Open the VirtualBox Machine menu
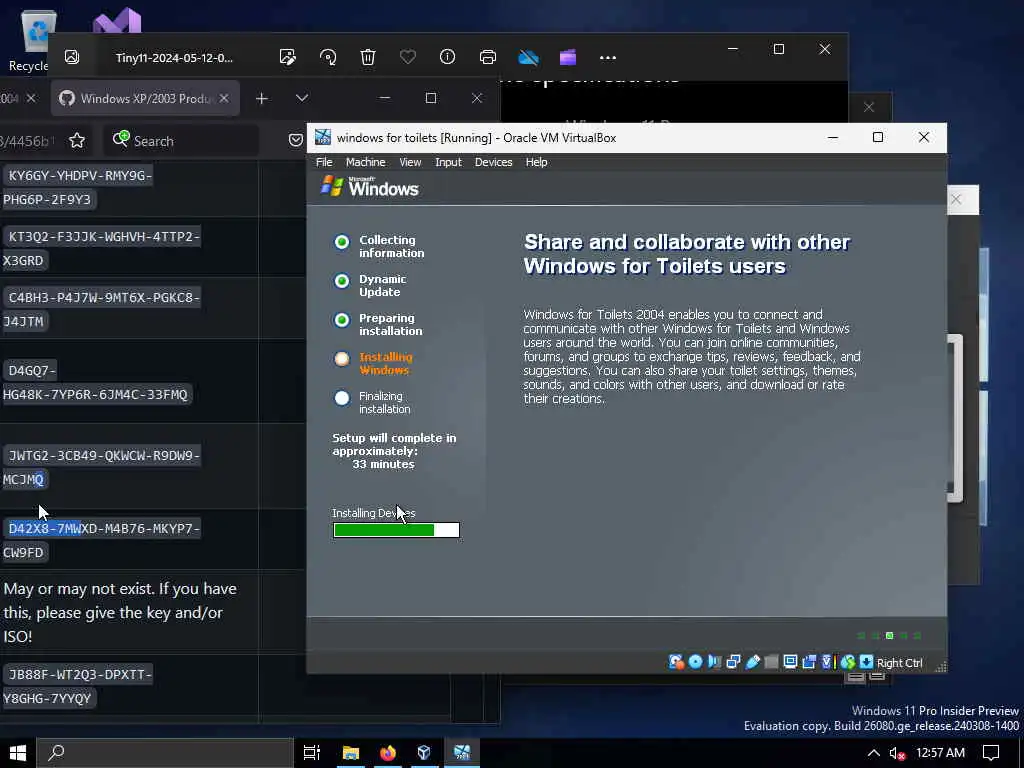1024x768 pixels. click(x=365, y=162)
